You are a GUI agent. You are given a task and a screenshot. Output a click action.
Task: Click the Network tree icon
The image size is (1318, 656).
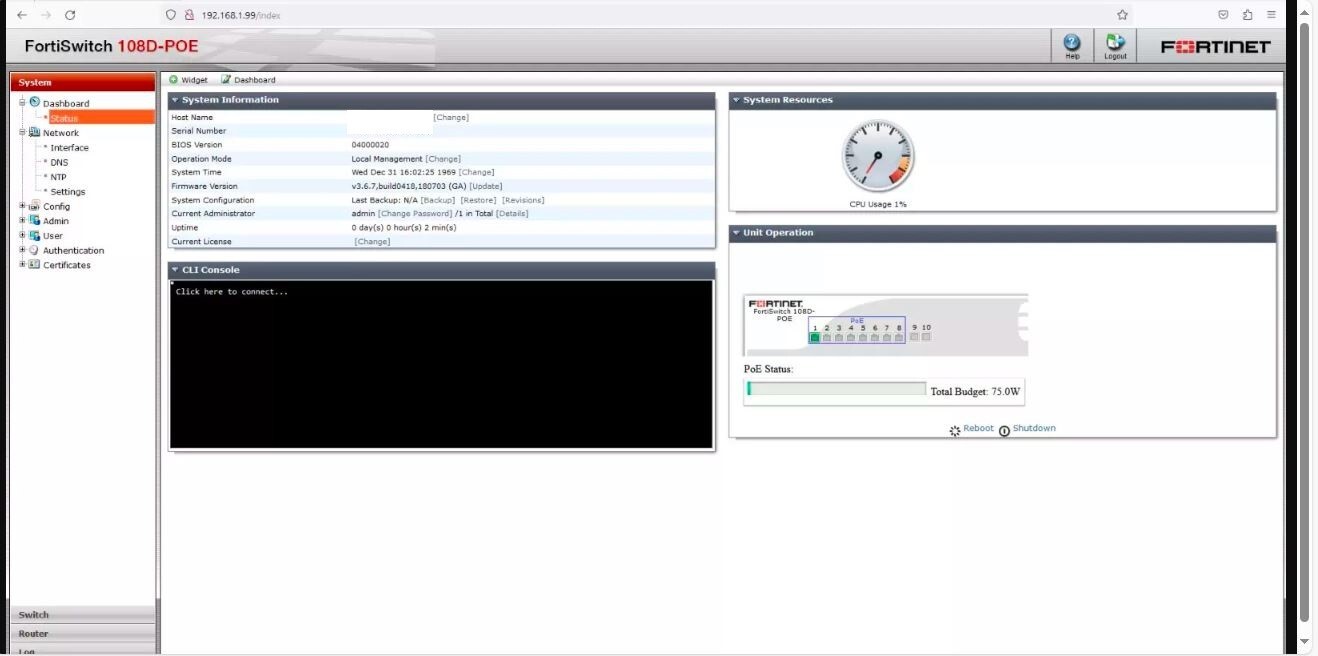pyautogui.click(x=35, y=132)
